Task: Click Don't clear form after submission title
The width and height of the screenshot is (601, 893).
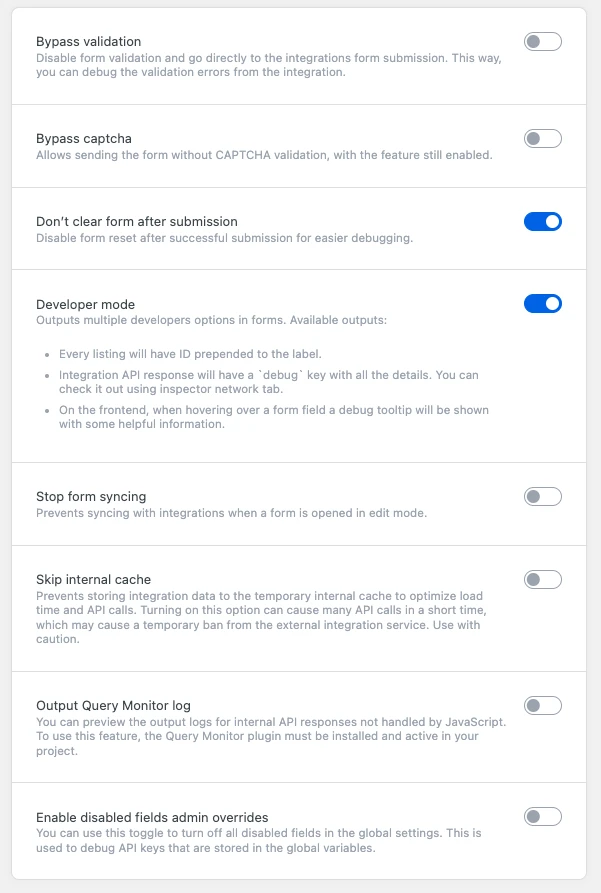Action: [x=136, y=221]
